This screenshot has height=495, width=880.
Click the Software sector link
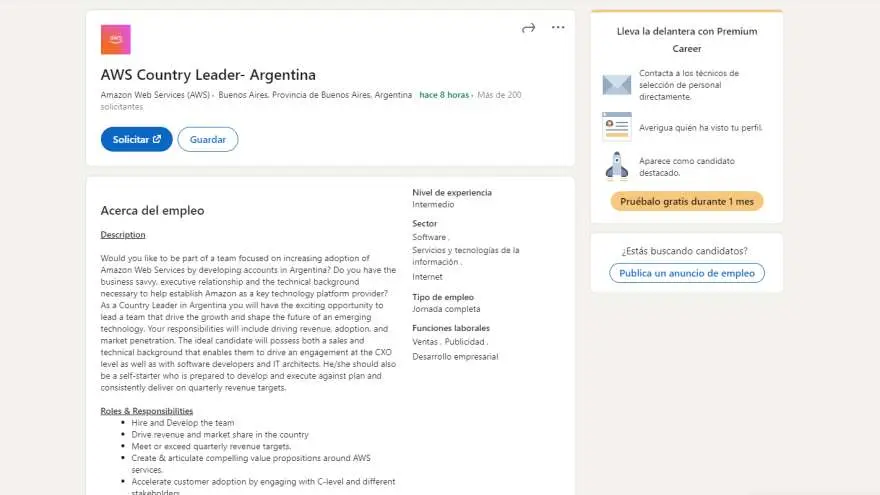(429, 237)
